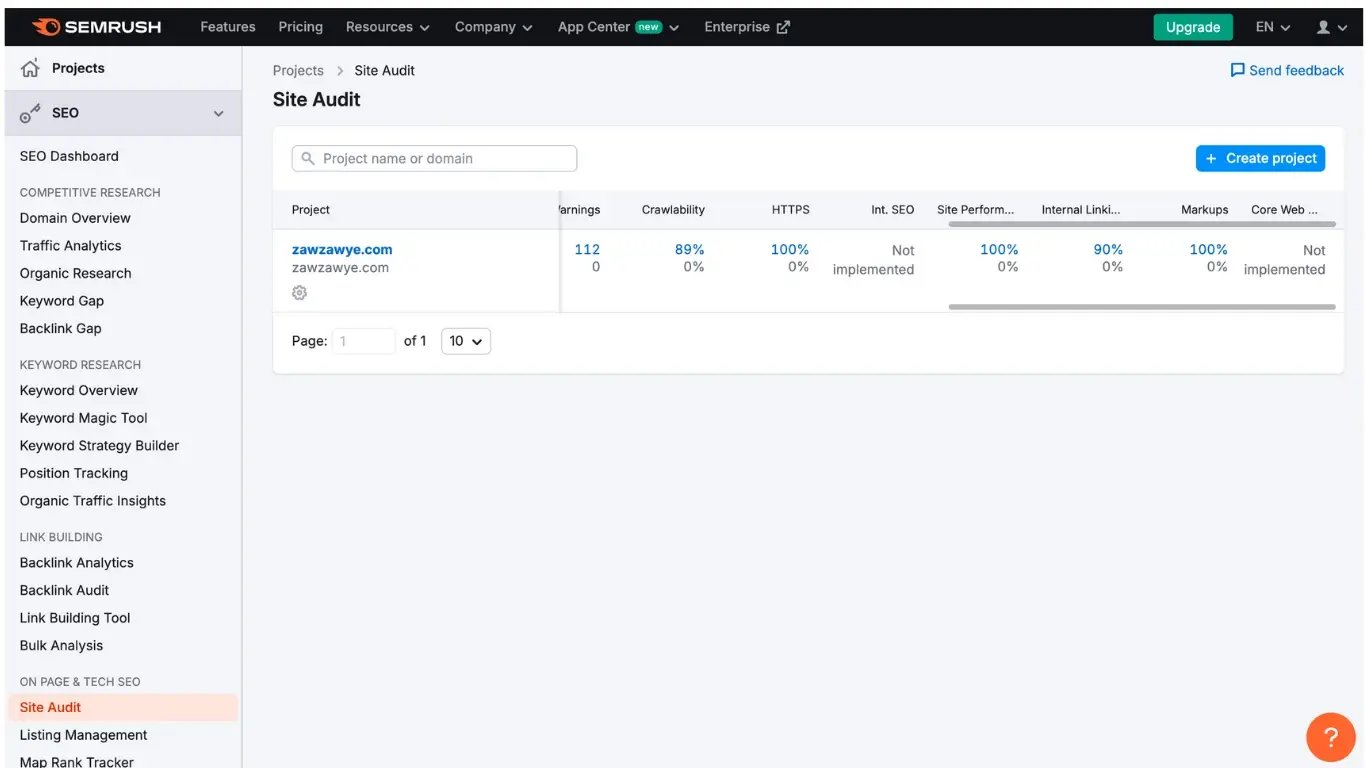The image size is (1366, 768).
Task: Open Traffic Analytics in the sidebar
Action: pyautogui.click(x=70, y=246)
